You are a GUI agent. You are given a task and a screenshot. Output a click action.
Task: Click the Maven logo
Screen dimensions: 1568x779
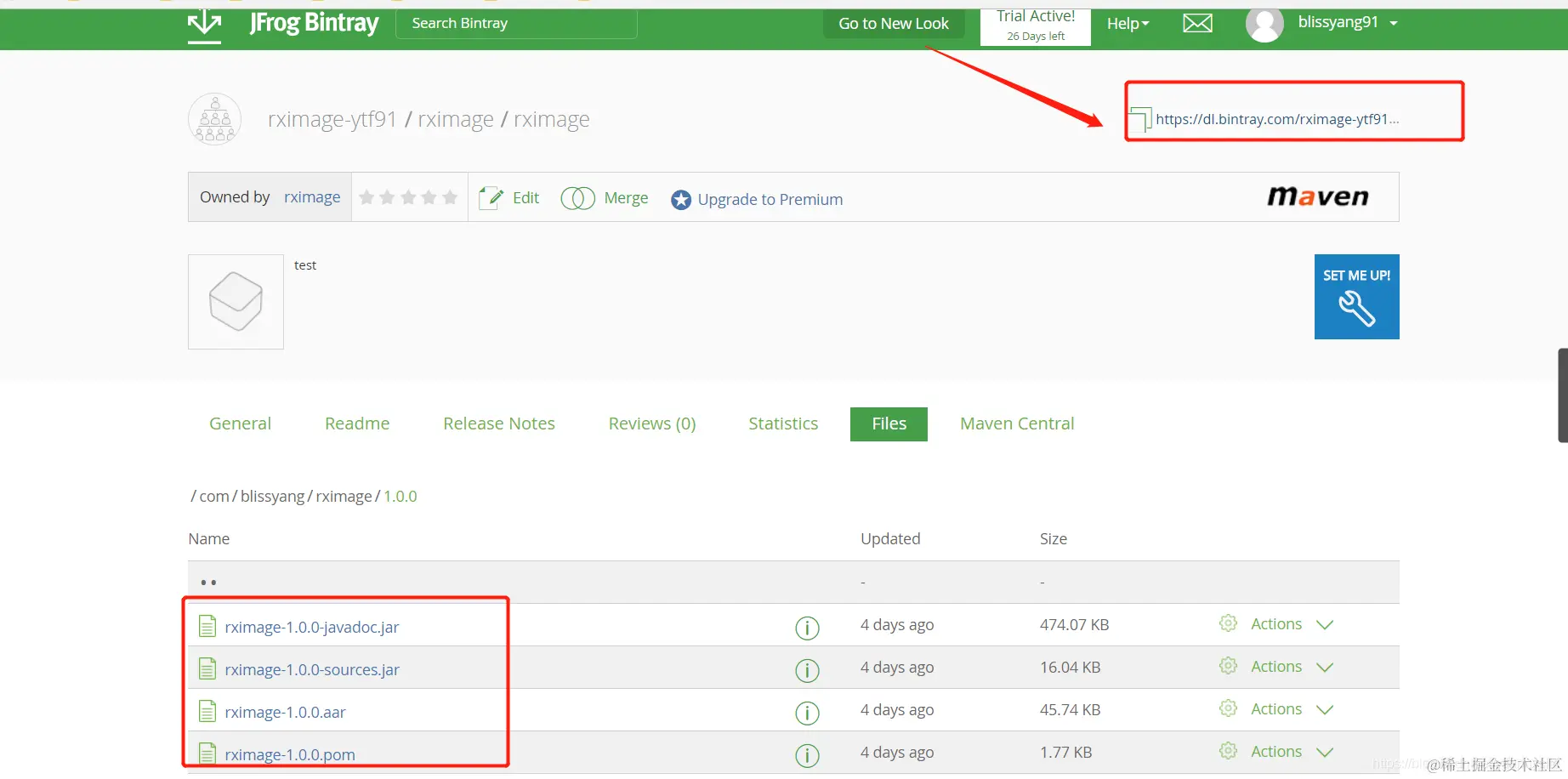point(1318,196)
